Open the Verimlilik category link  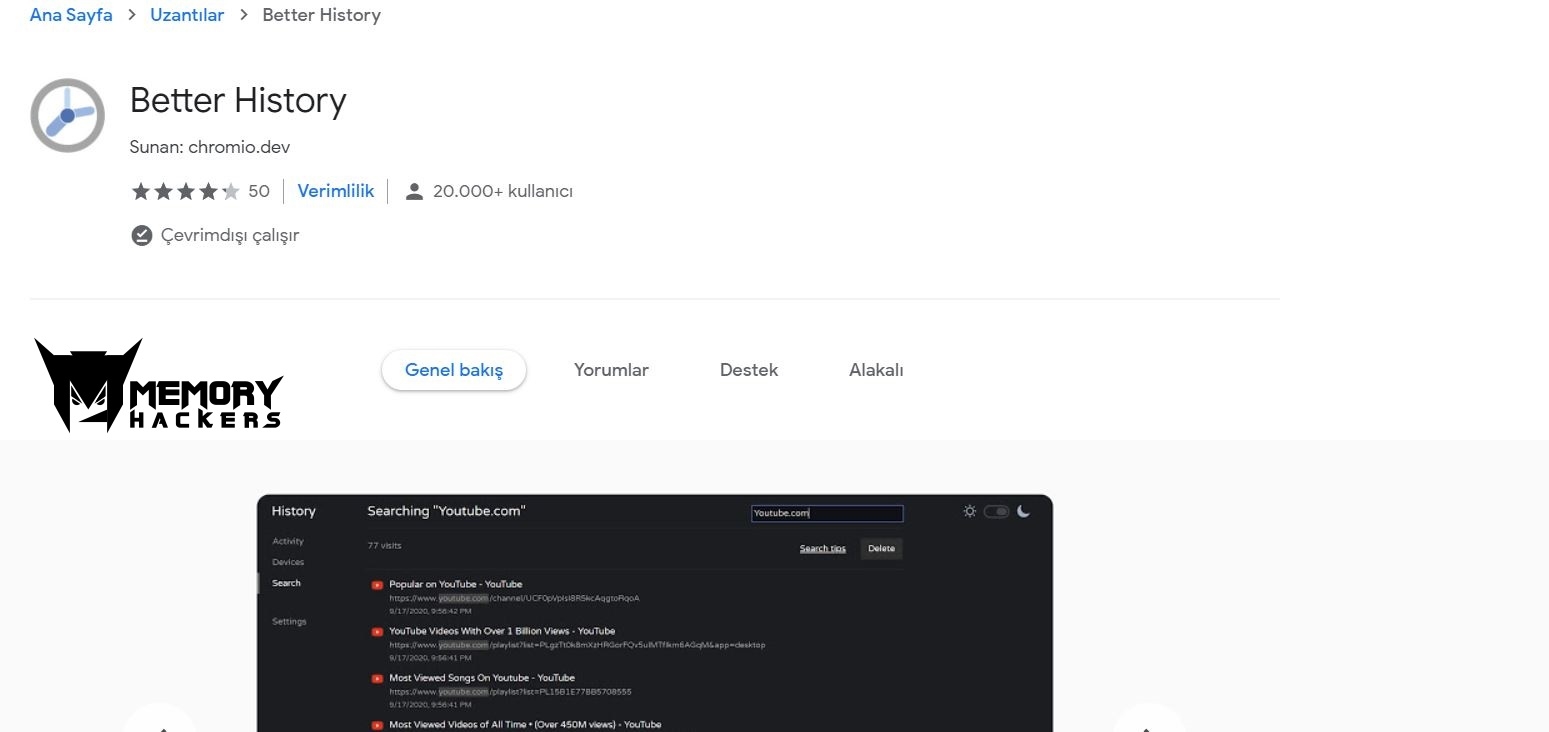click(x=336, y=191)
